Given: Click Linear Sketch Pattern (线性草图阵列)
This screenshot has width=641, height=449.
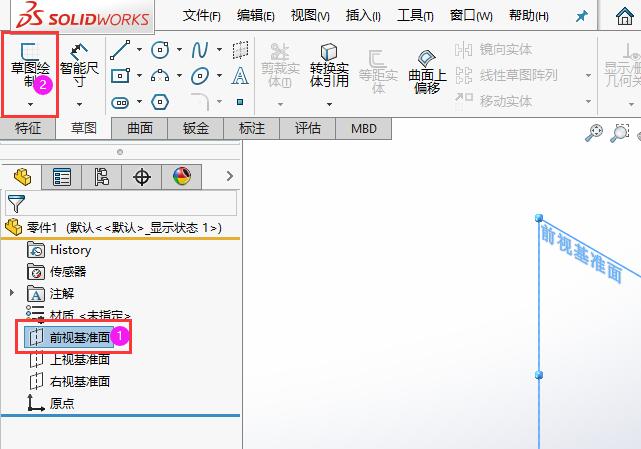Looking at the screenshot, I should point(506,75).
